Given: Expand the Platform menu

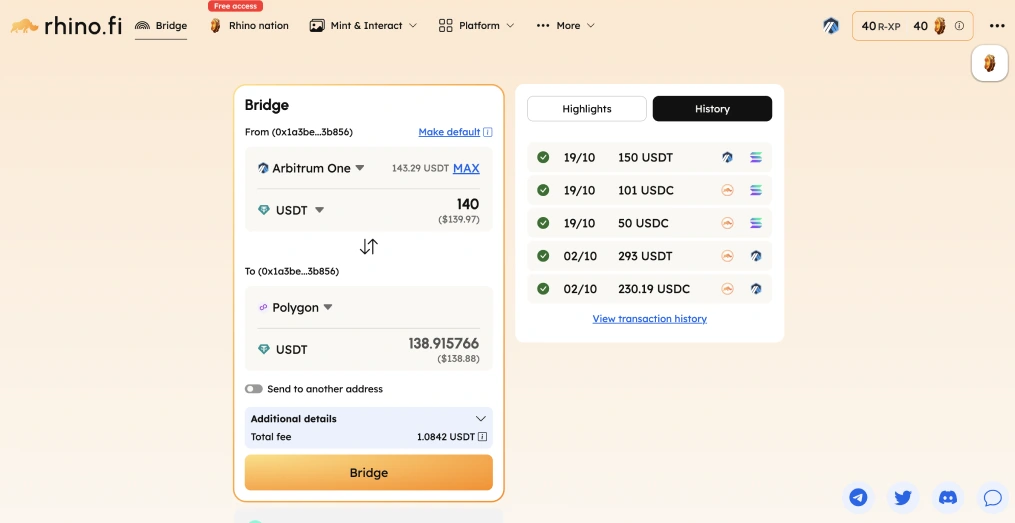Looking at the screenshot, I should point(476,26).
